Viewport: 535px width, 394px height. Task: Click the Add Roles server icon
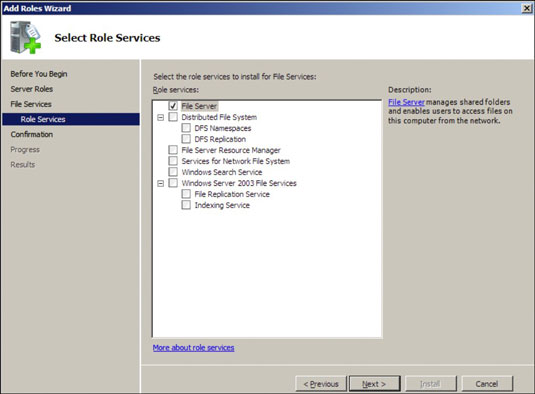click(25, 37)
